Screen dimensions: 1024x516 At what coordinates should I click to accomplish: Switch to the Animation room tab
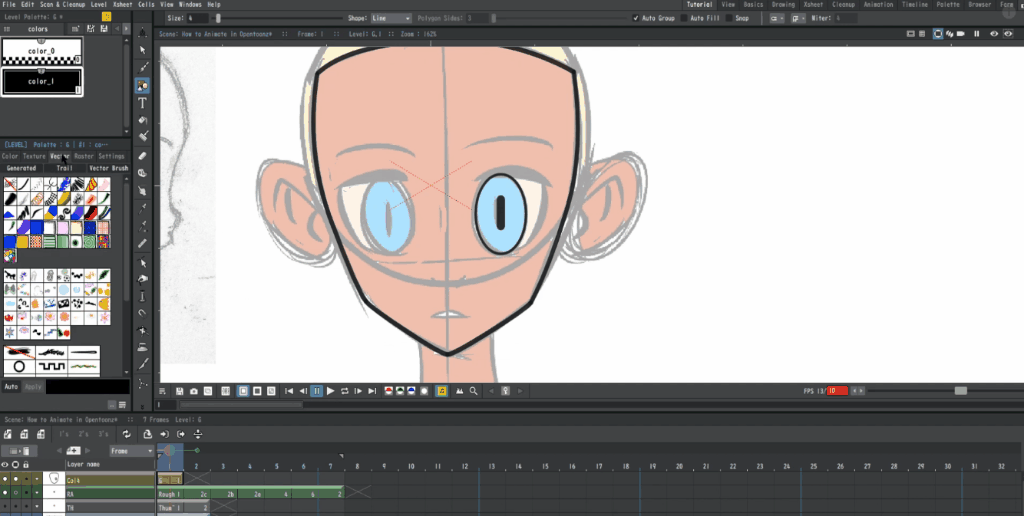click(x=878, y=5)
